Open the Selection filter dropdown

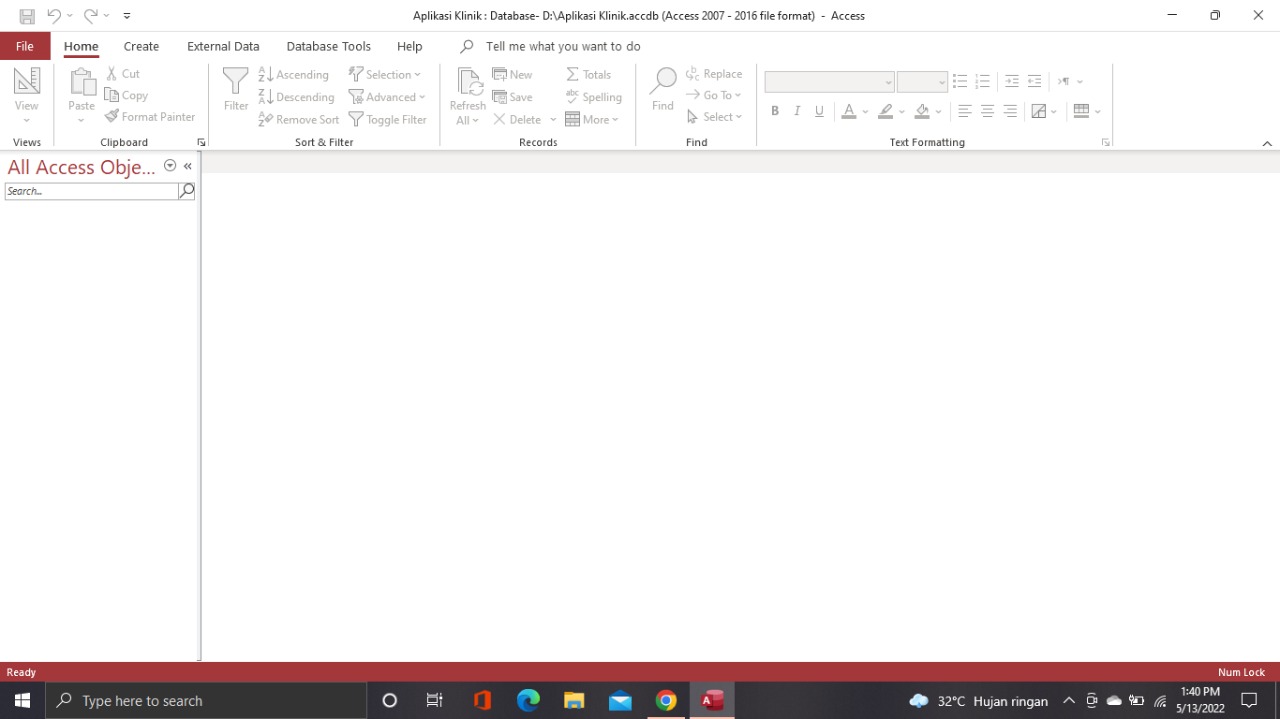[385, 75]
